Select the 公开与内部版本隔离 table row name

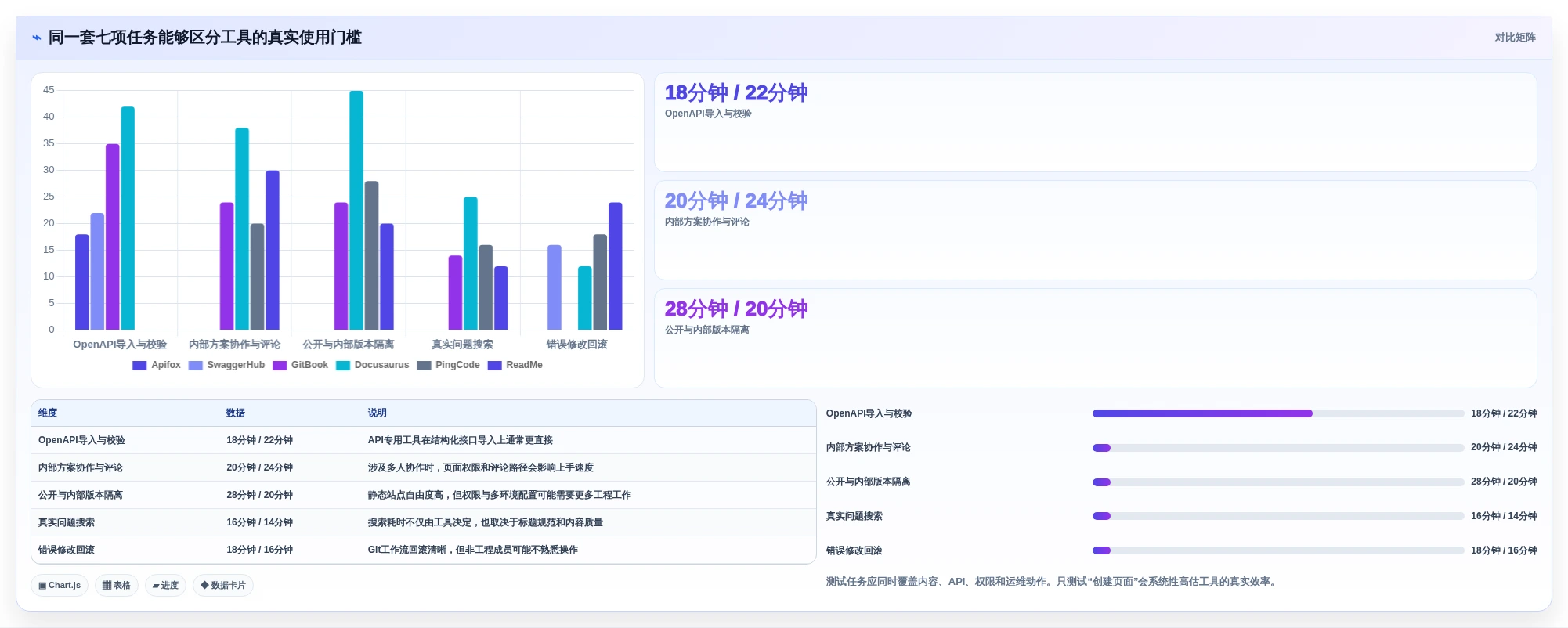tap(81, 495)
